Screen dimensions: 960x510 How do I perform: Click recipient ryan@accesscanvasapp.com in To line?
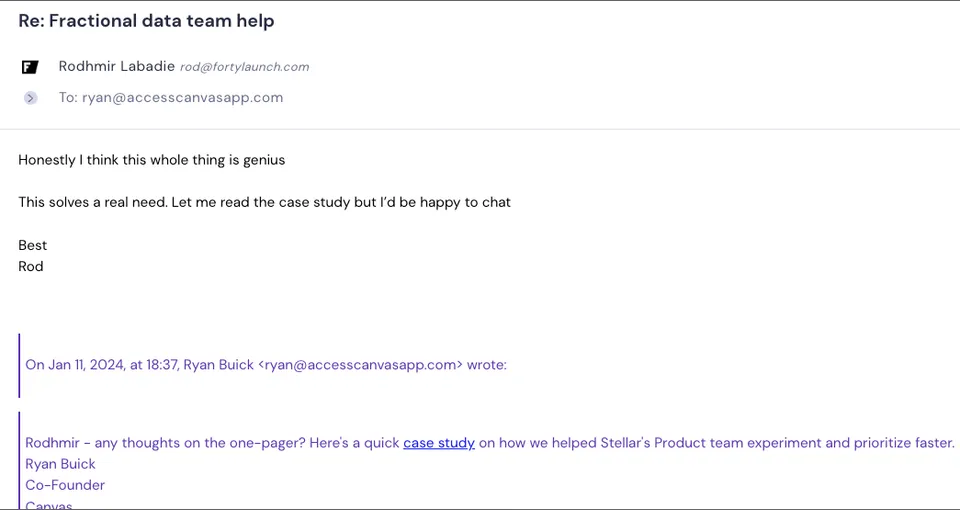(x=182, y=97)
